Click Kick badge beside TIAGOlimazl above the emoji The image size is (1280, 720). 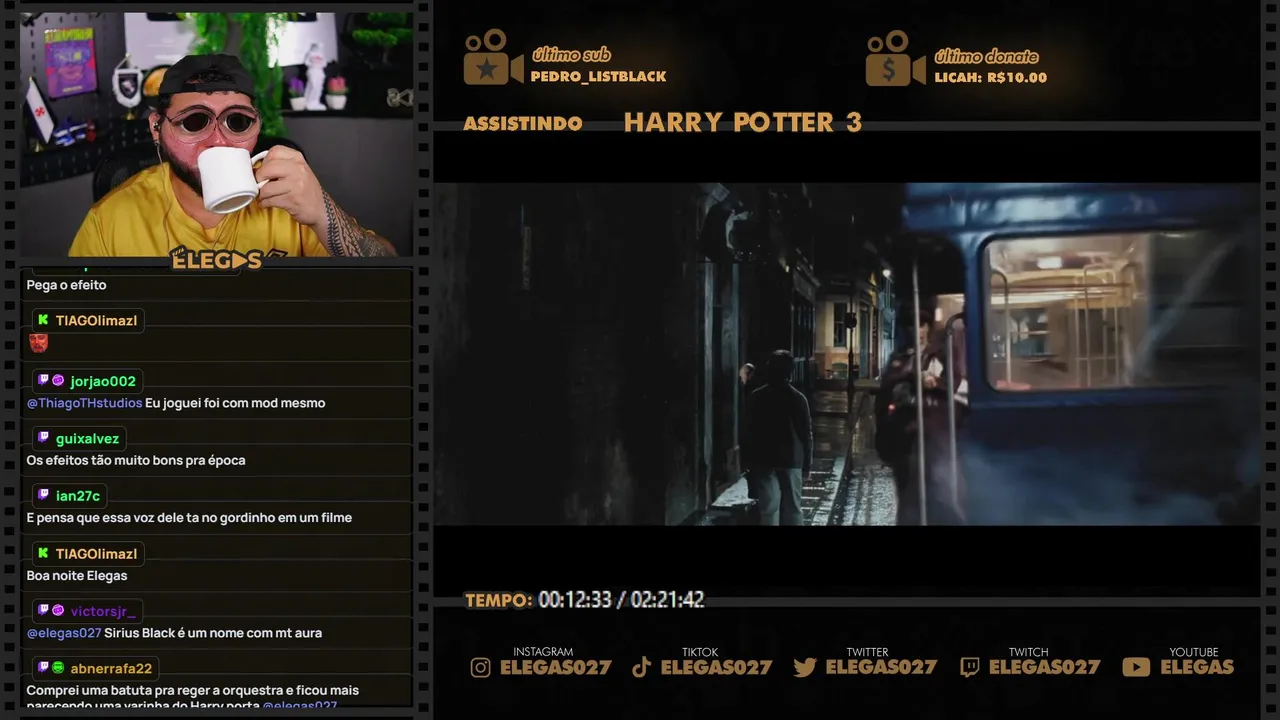[43, 320]
